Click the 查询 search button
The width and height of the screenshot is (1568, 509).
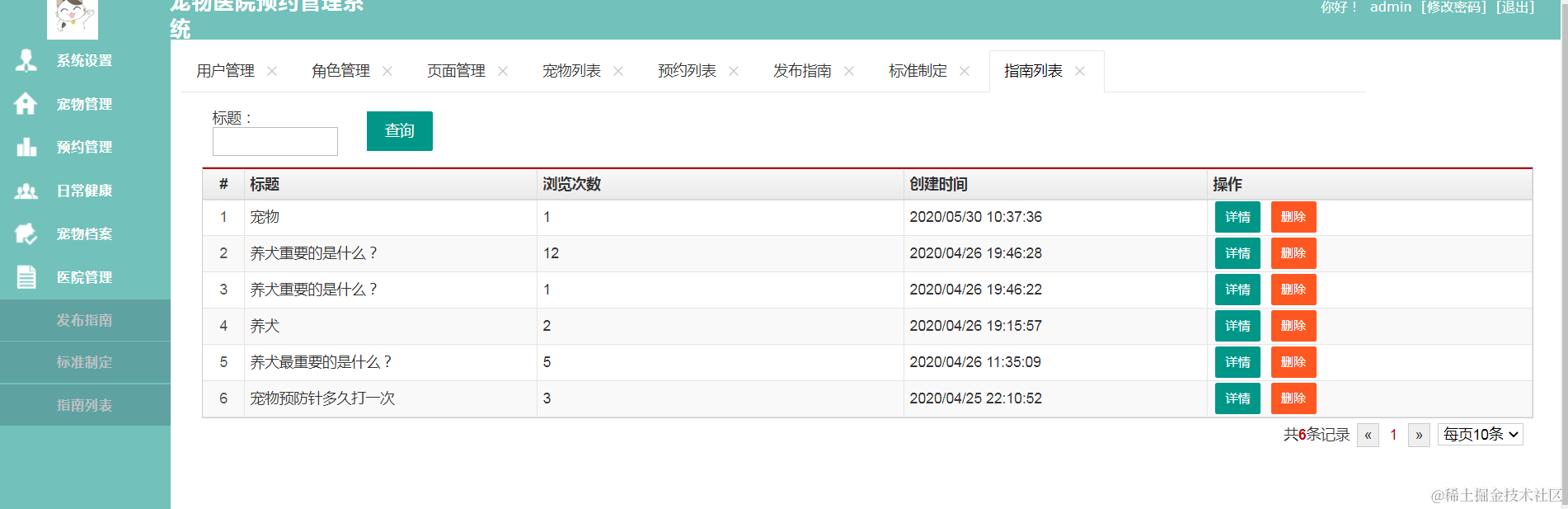tap(400, 131)
